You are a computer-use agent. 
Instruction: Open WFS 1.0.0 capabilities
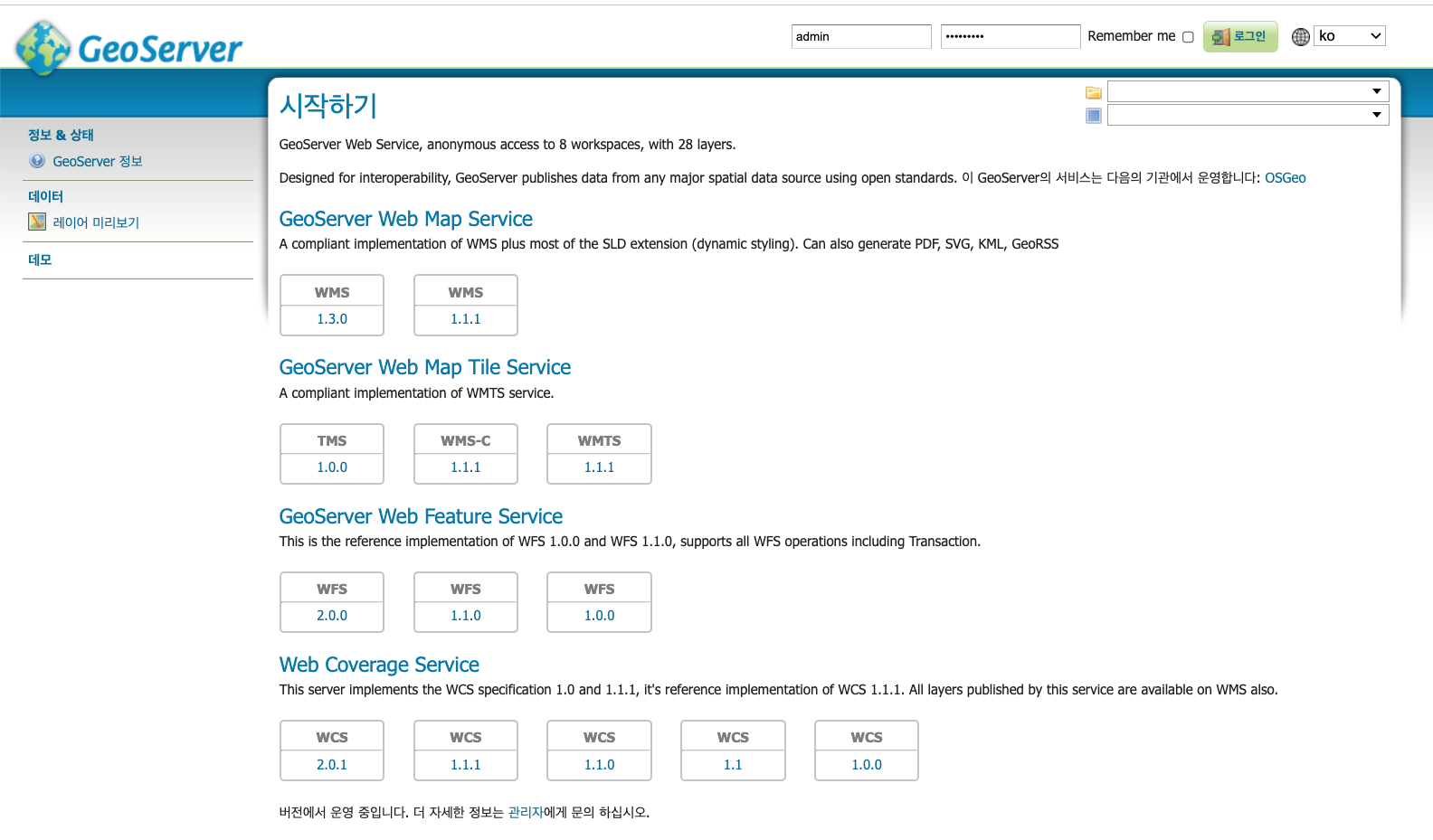pos(599,616)
